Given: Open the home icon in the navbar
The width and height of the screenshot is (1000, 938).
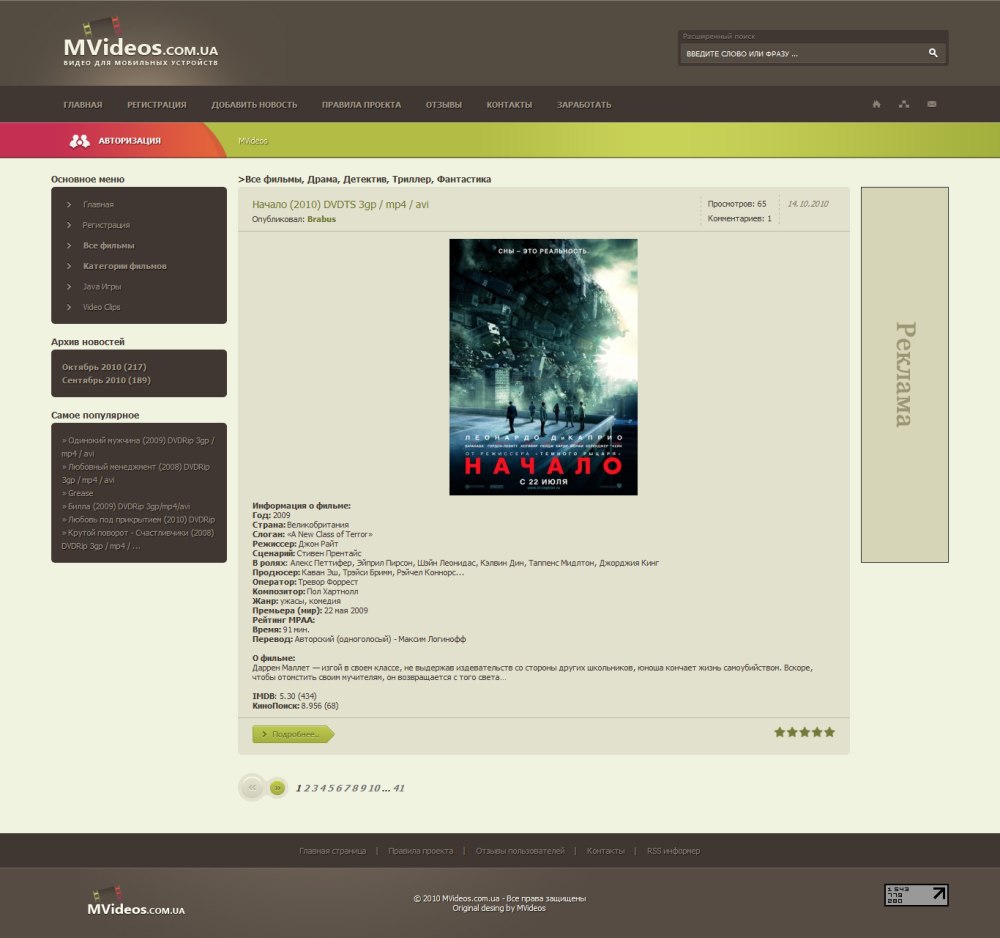Looking at the screenshot, I should click(x=876, y=104).
